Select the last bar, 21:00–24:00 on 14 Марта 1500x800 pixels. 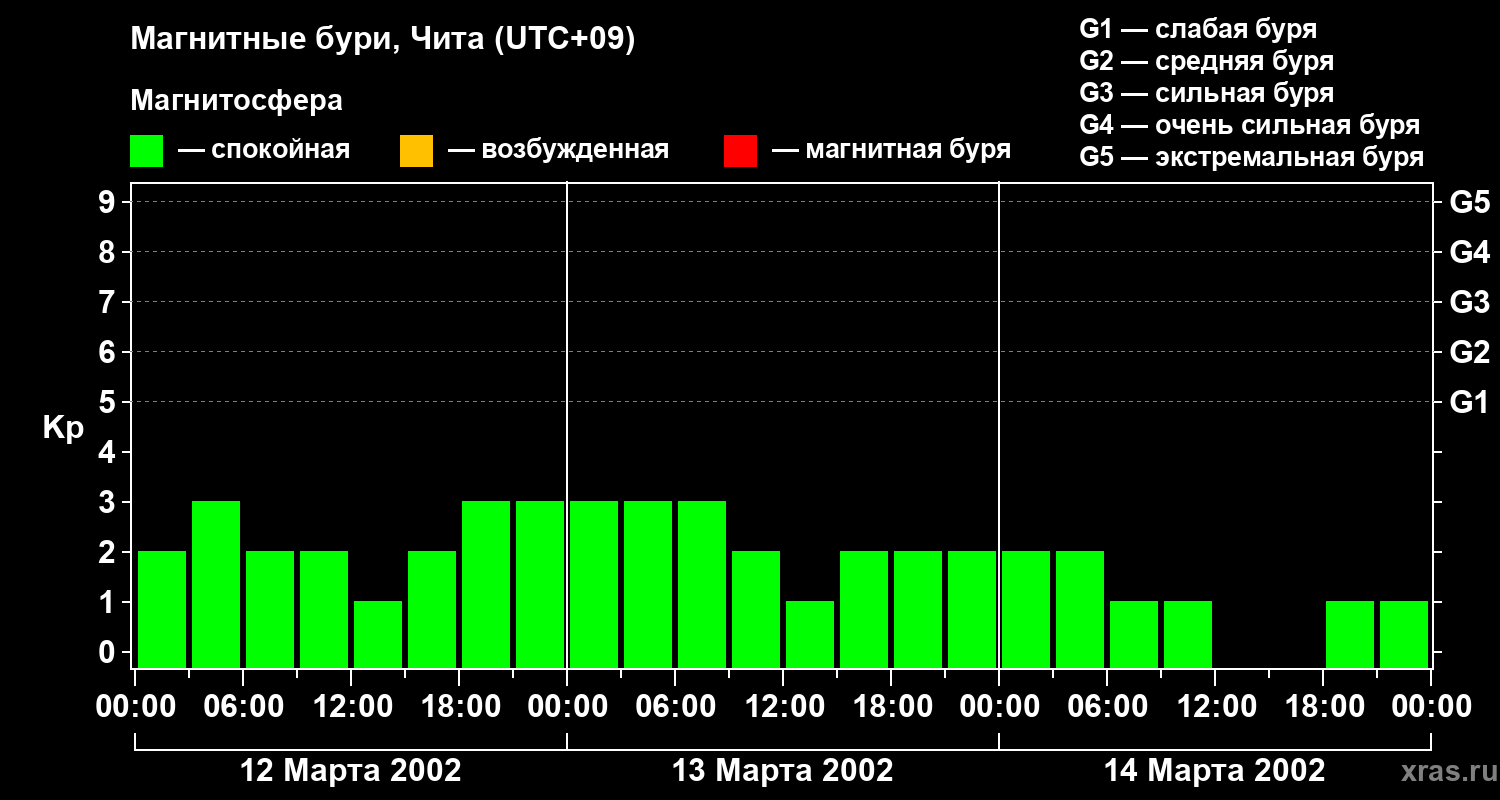coord(1404,634)
